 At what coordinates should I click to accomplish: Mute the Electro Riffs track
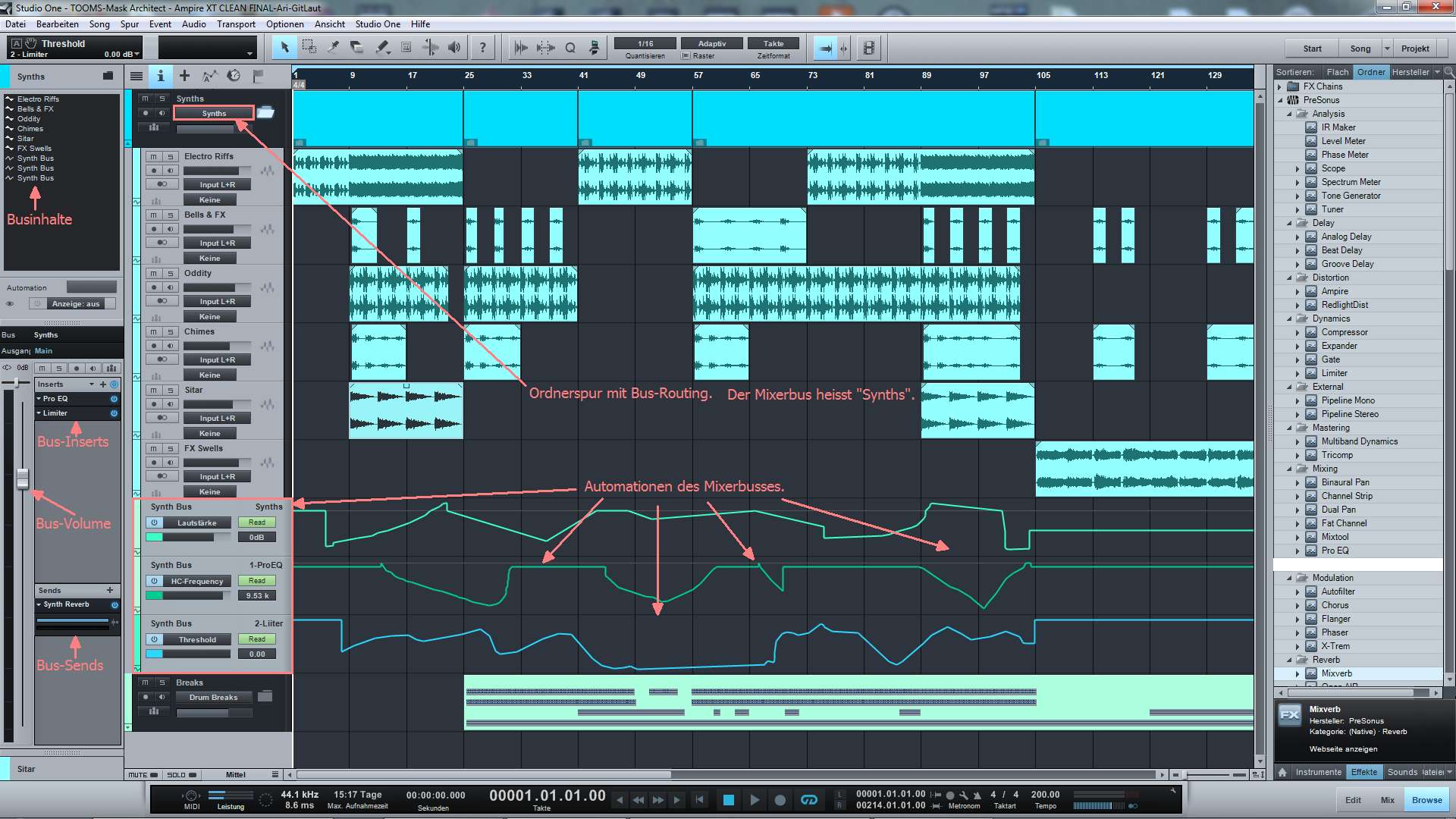click(x=154, y=156)
